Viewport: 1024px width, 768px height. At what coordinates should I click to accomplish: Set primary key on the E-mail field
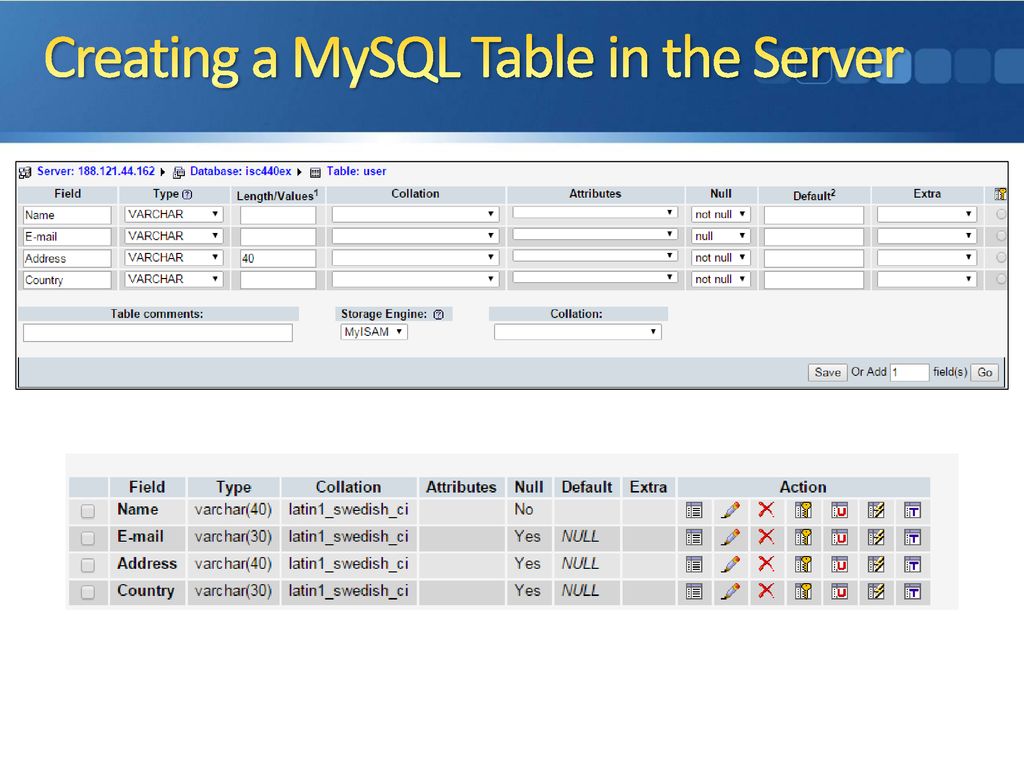click(x=803, y=538)
